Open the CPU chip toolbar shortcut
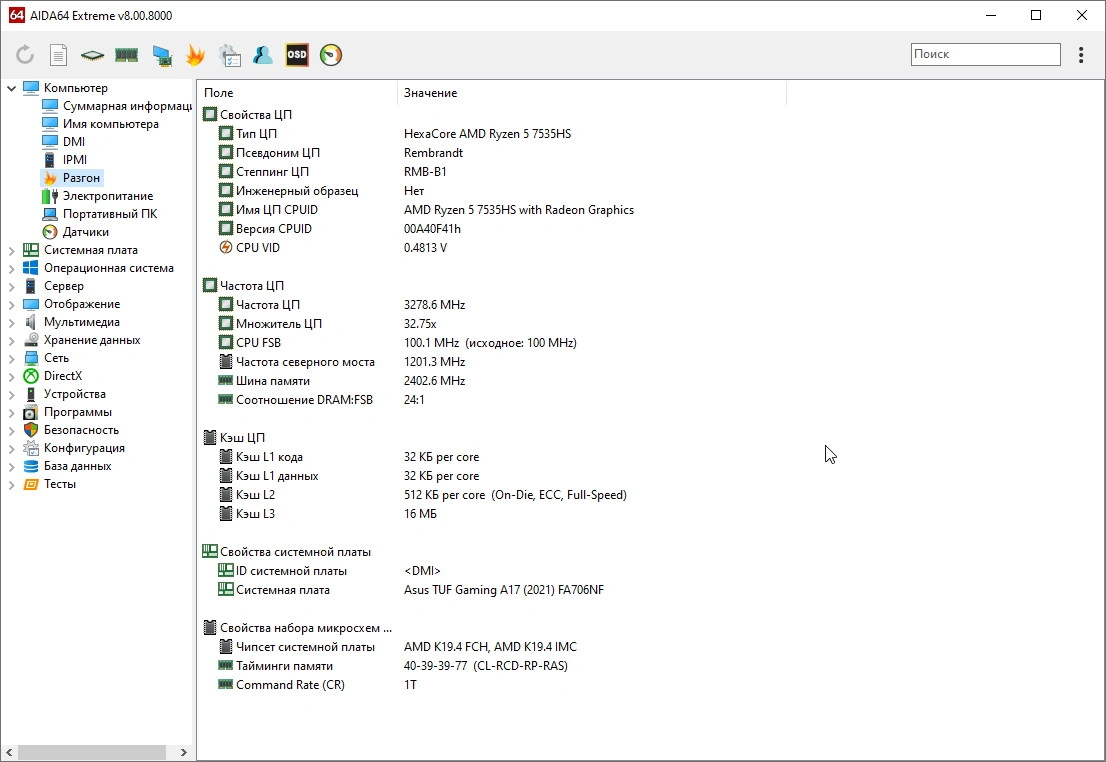 pyautogui.click(x=92, y=55)
